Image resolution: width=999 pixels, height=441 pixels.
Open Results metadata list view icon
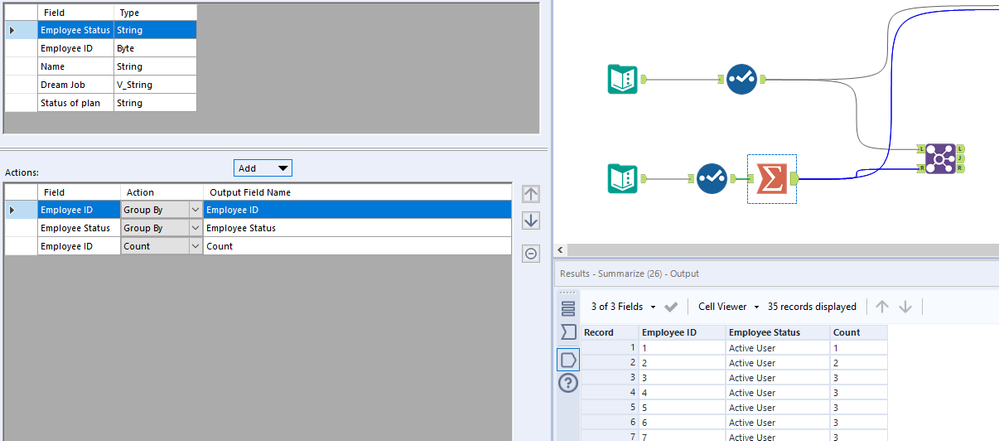[x=568, y=308]
